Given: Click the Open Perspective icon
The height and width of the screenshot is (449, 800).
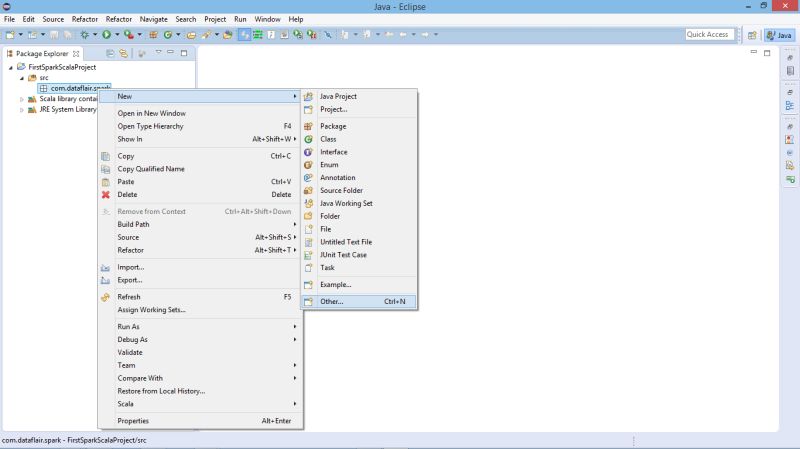Looking at the screenshot, I should (752, 35).
